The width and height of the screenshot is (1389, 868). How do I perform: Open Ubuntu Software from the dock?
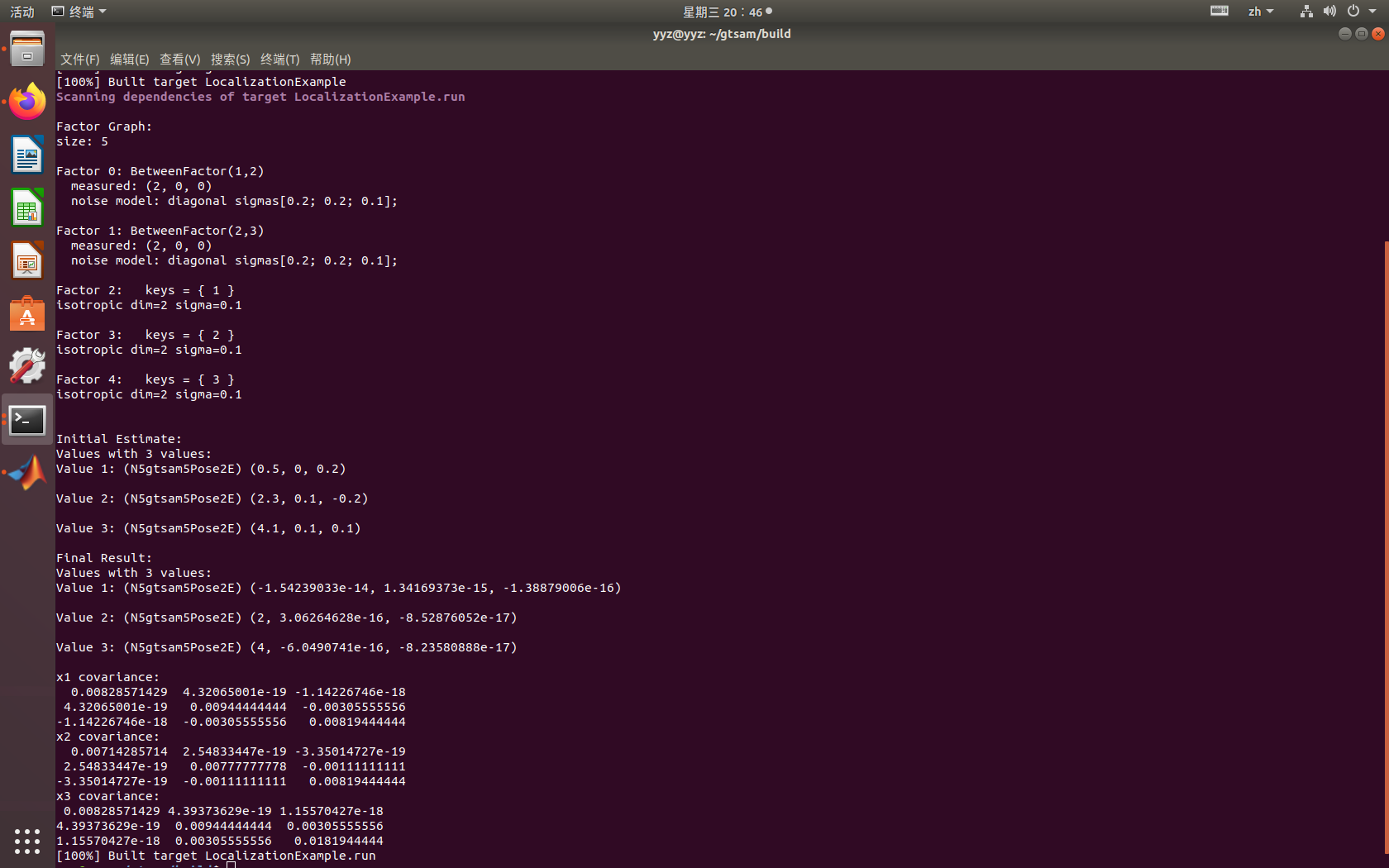pos(27,314)
